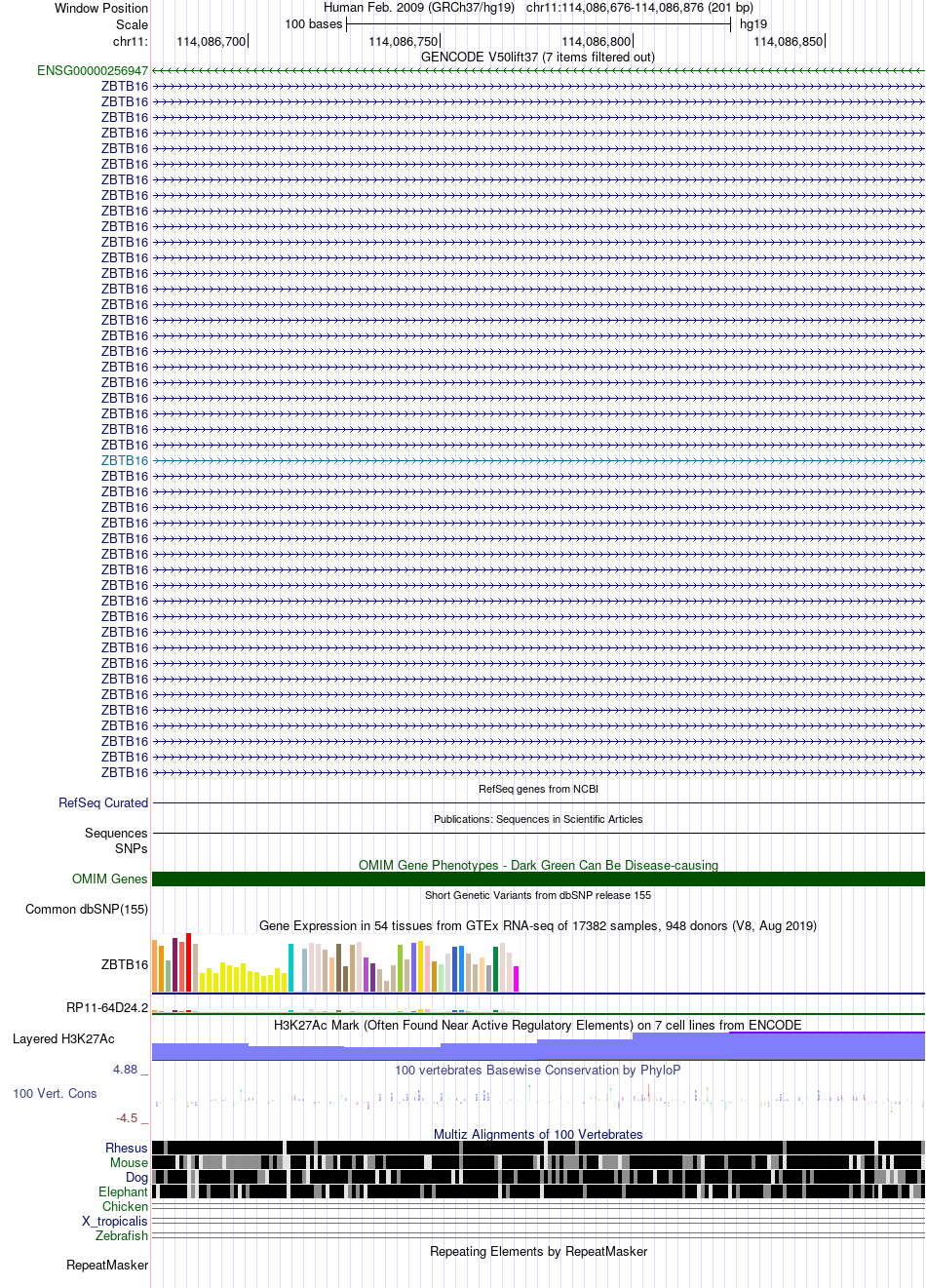Screen dimensions: 926x1288
Task: Select the Rhesus species label
Action: coord(127,1148)
